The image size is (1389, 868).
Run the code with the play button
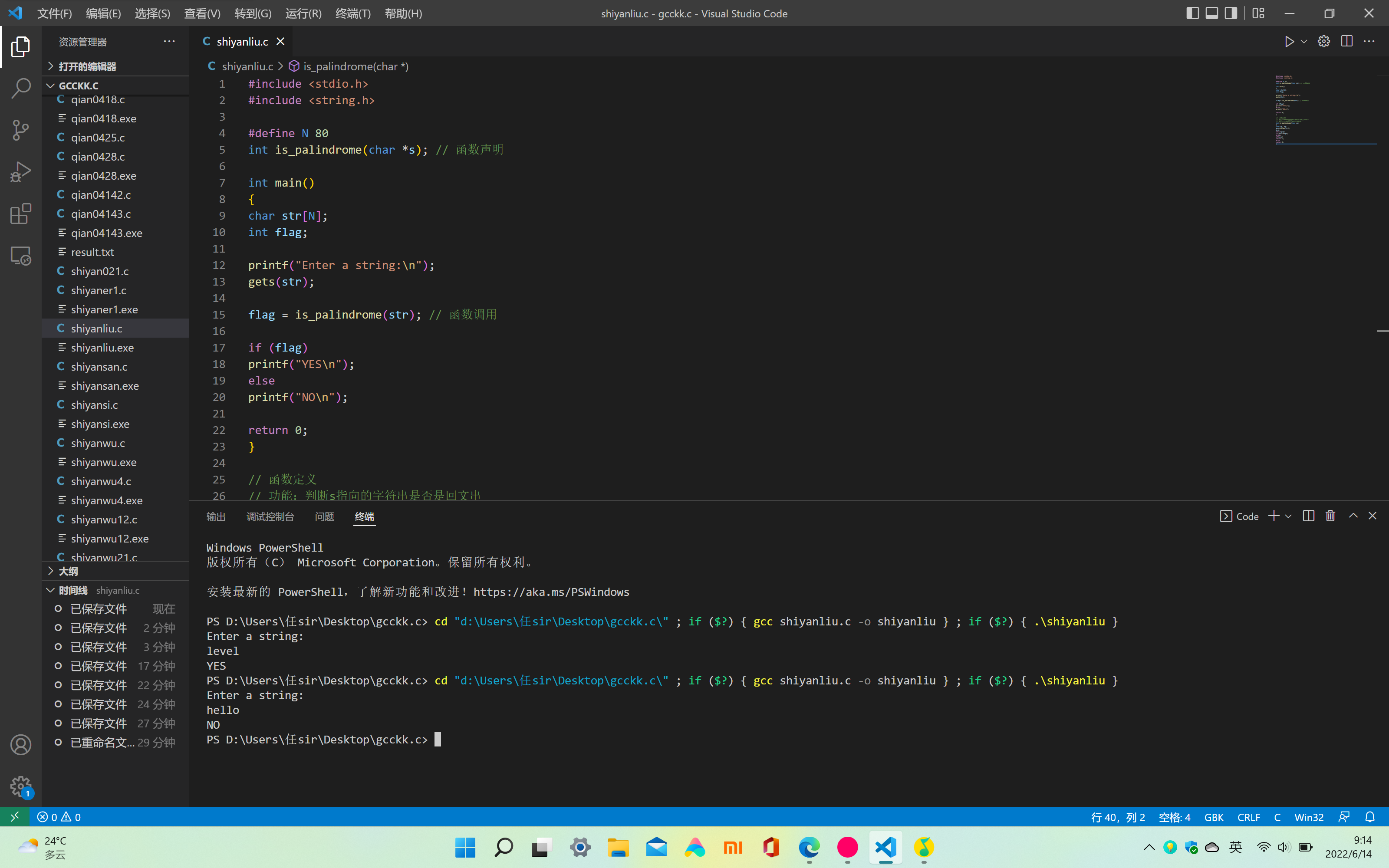1289,41
